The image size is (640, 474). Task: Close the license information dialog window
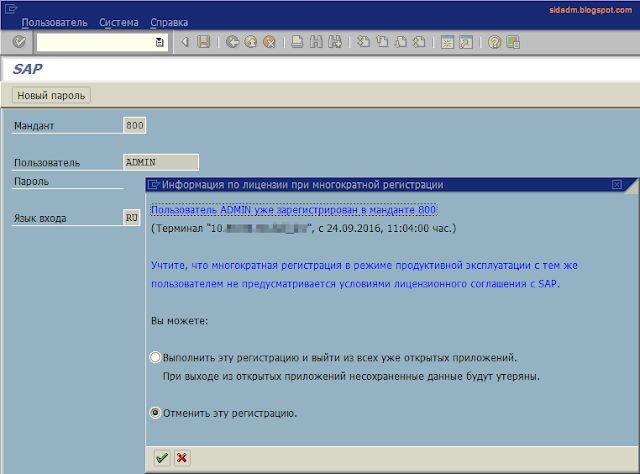pyautogui.click(x=617, y=185)
